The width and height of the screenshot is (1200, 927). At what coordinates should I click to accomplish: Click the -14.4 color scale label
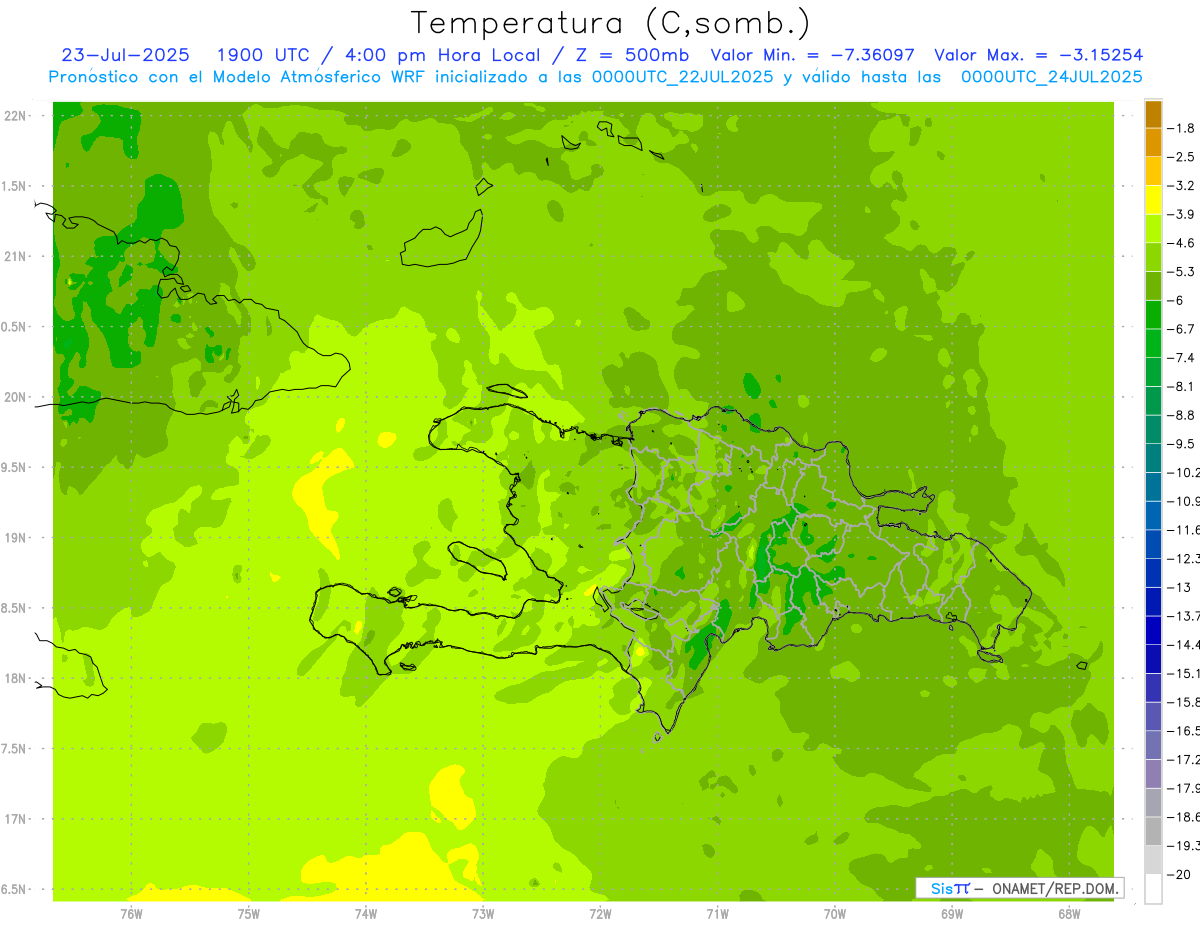tap(1184, 645)
